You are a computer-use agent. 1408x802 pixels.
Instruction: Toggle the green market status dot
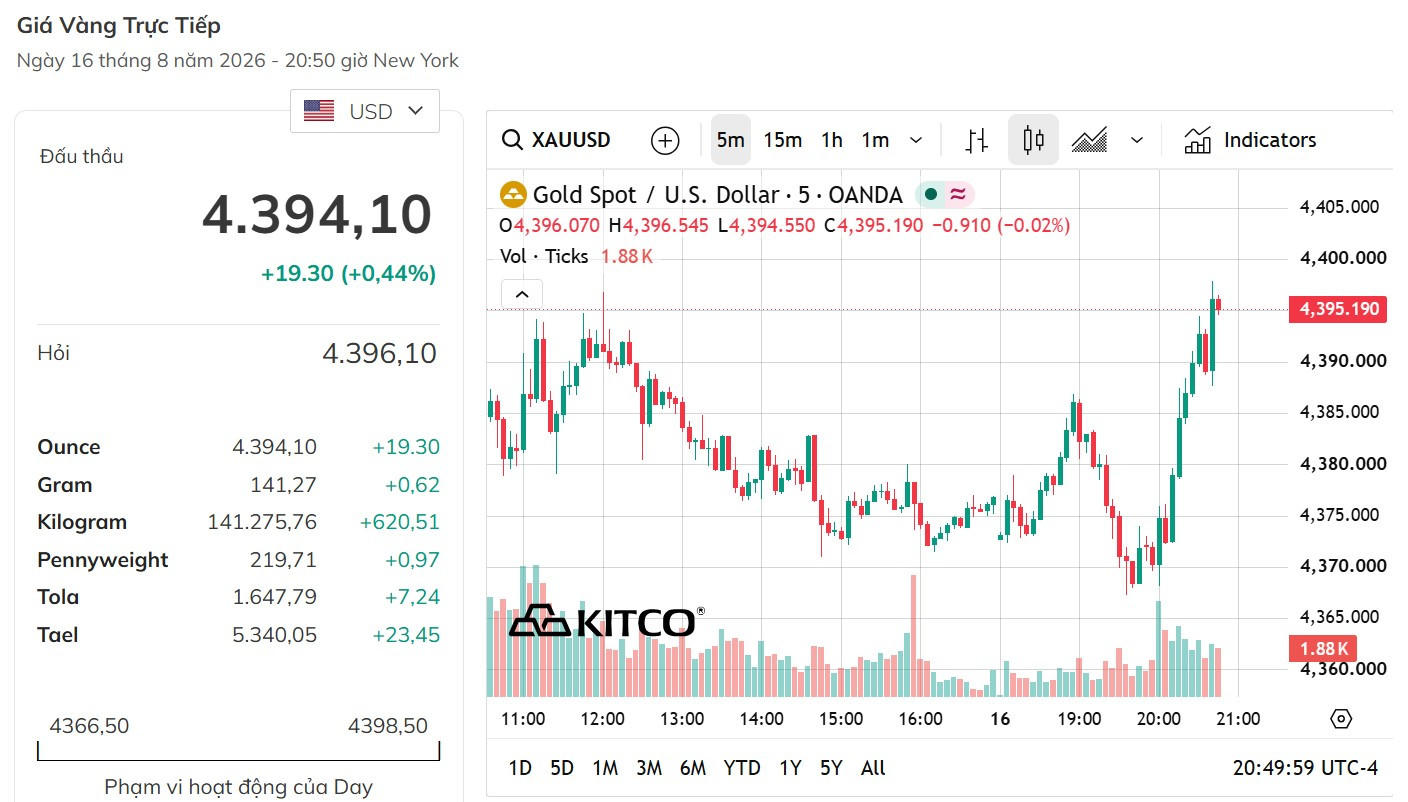click(x=931, y=194)
